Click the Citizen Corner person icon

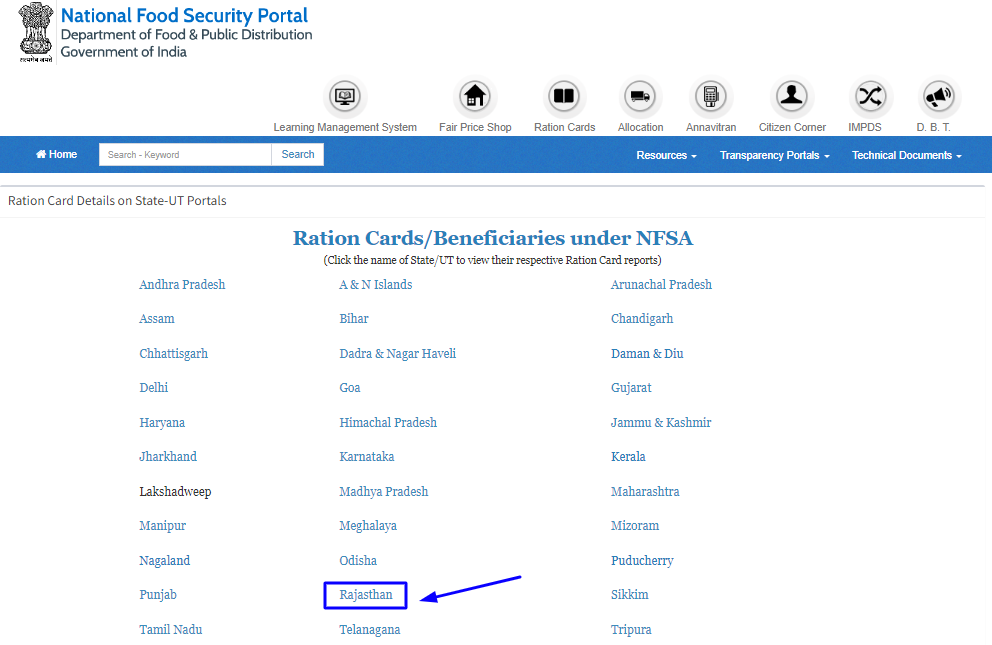(791, 97)
